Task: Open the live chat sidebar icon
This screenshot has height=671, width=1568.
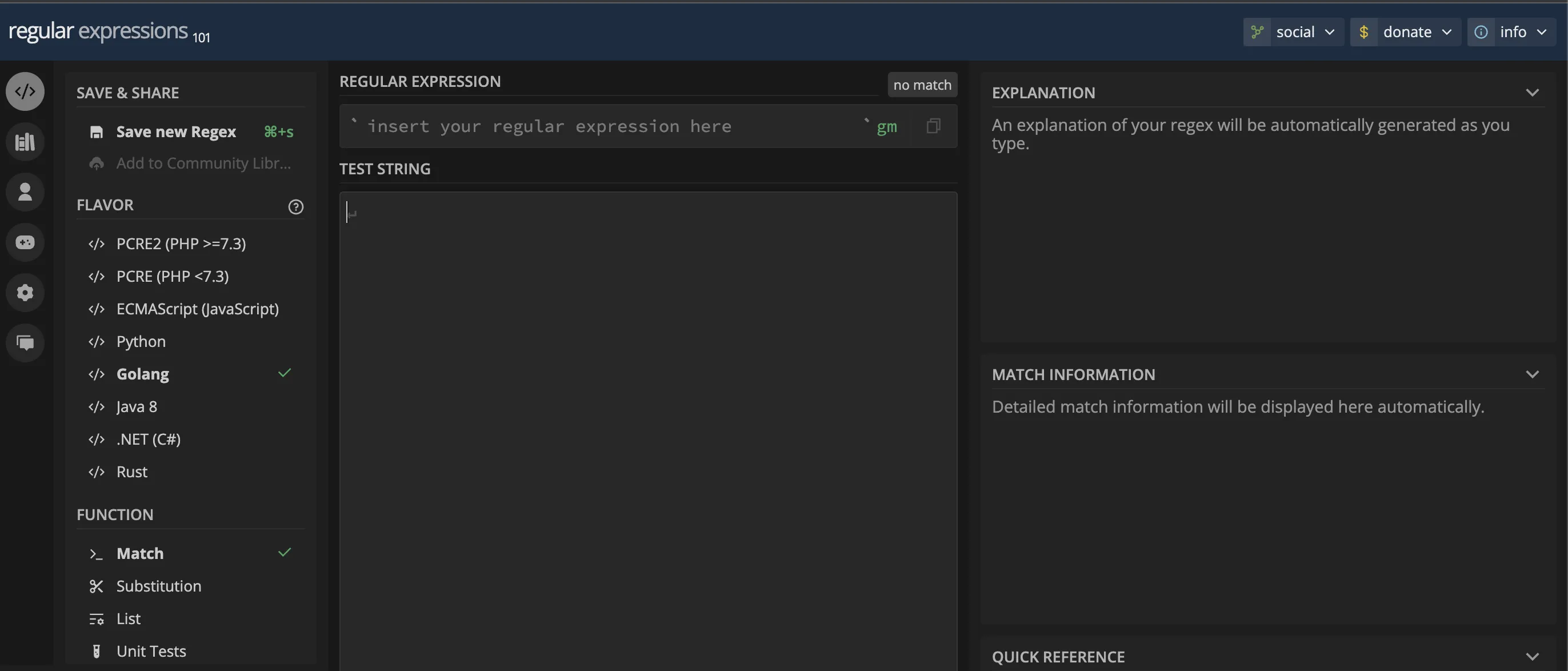Action: (25, 343)
